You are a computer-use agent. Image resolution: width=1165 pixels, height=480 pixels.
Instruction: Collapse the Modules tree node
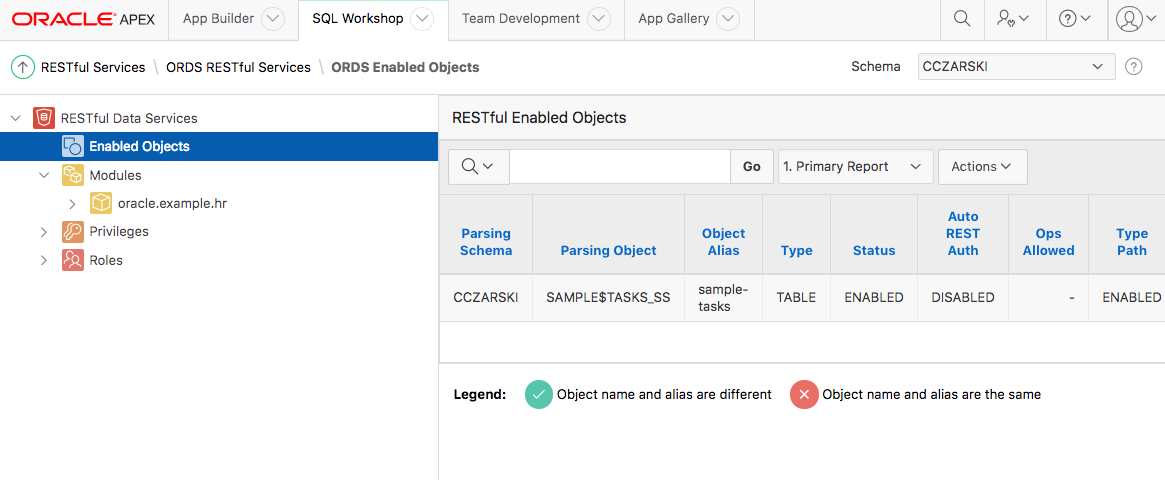[44, 175]
